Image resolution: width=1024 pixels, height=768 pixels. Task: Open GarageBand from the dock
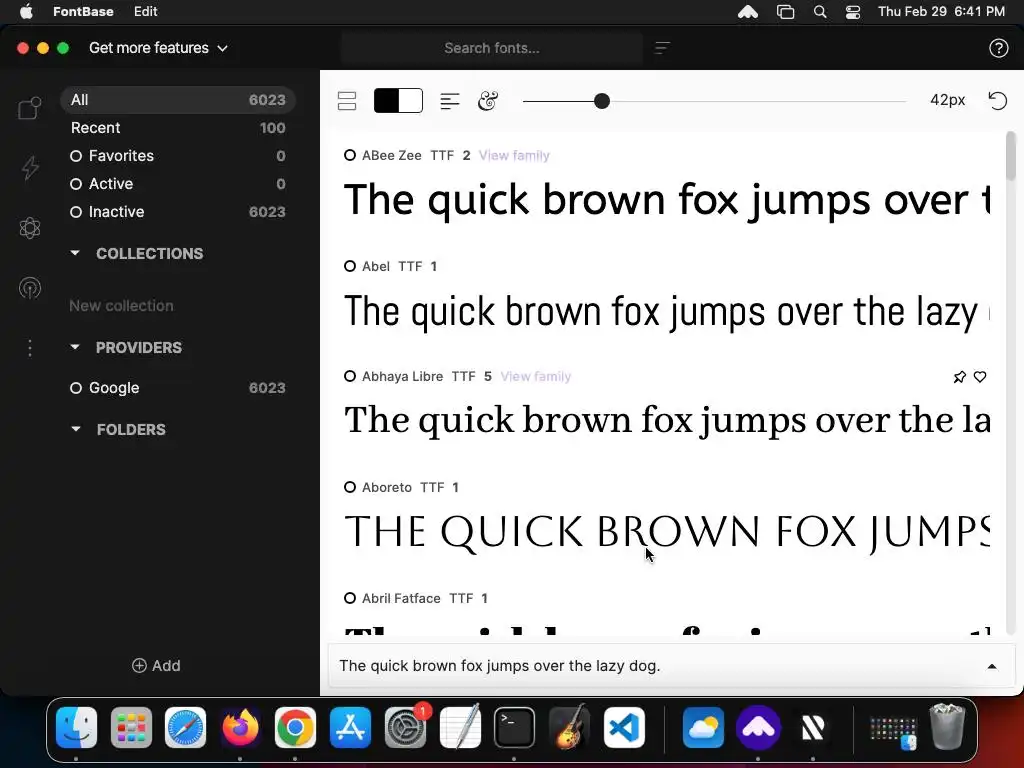(x=569, y=727)
